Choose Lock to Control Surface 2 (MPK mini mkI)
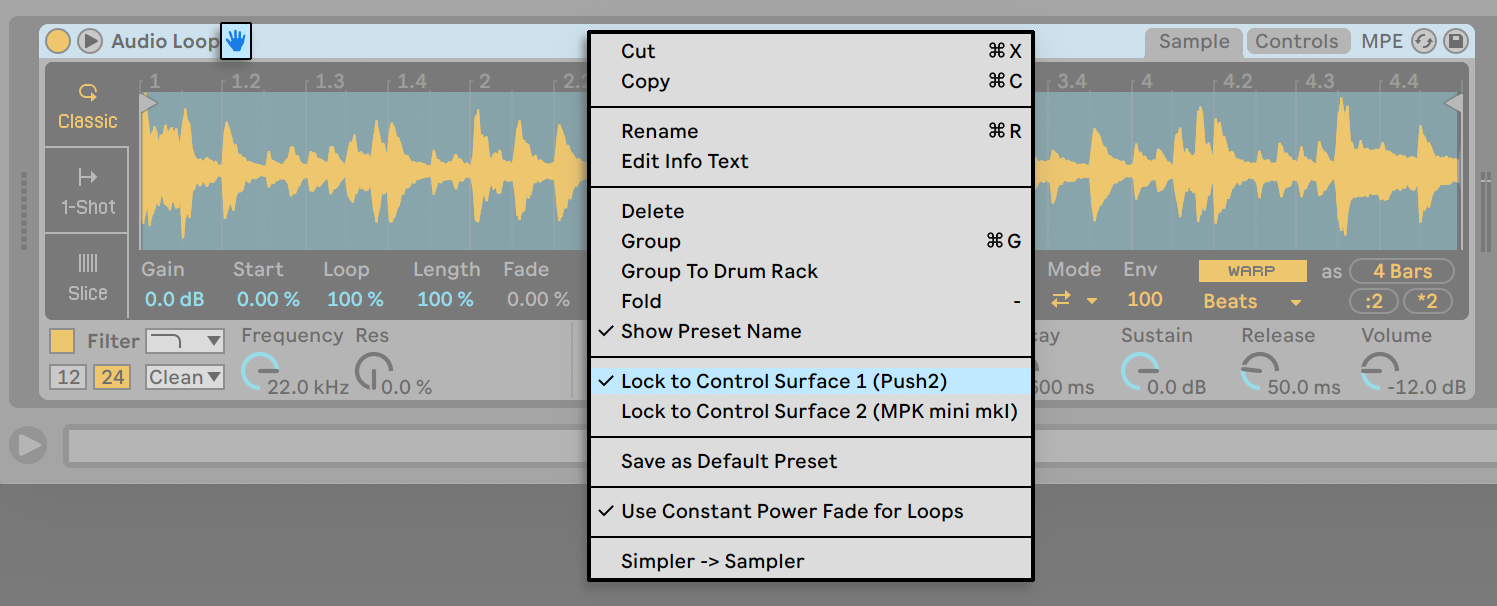The width and height of the screenshot is (1497, 606). (x=818, y=411)
